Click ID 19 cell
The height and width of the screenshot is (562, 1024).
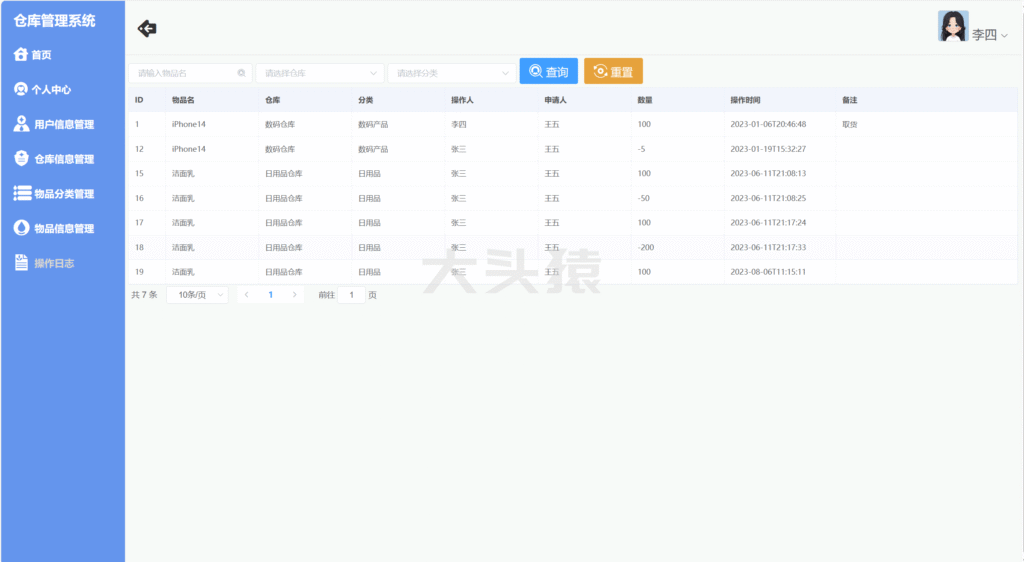[139, 272]
